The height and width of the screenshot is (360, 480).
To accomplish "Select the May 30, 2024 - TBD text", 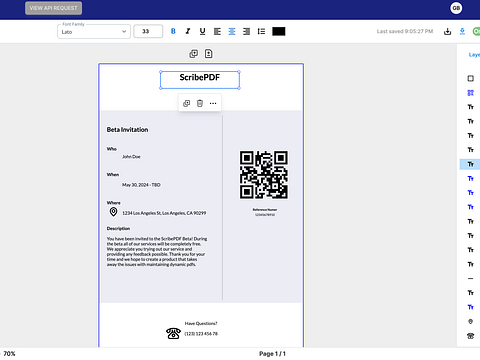I will (141, 185).
